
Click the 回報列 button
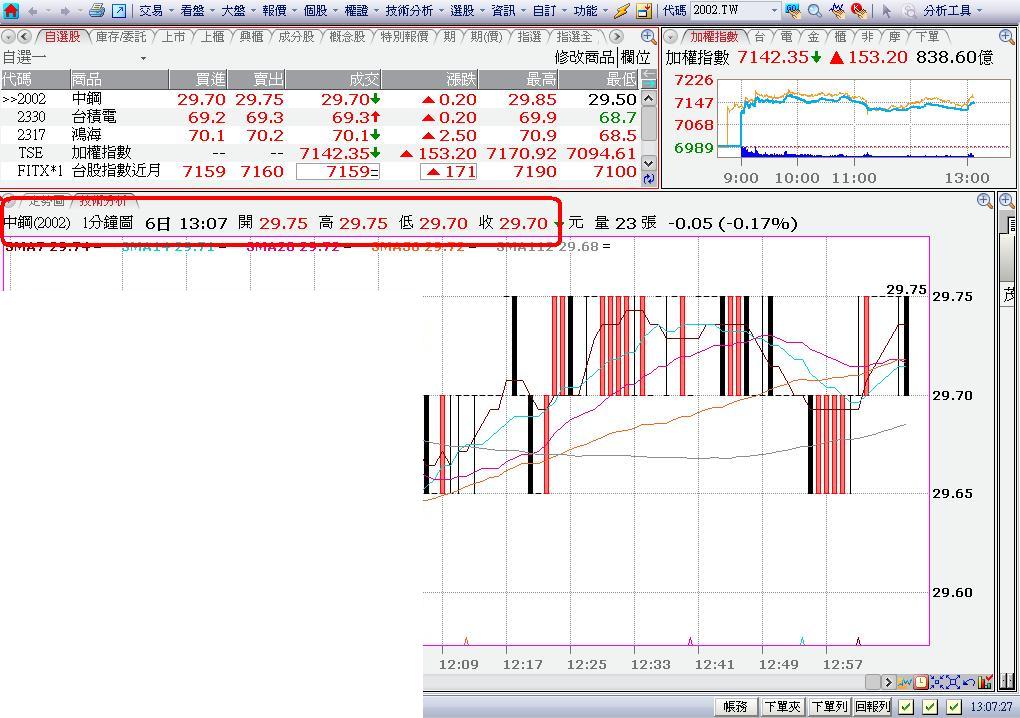pyautogui.click(x=872, y=706)
